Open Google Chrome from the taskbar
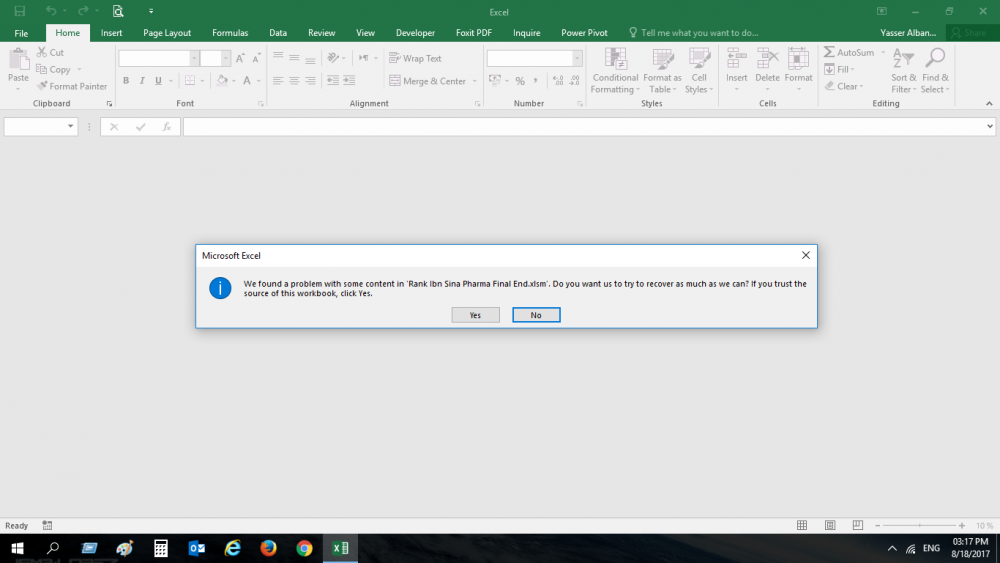1000x563 pixels. 304,548
